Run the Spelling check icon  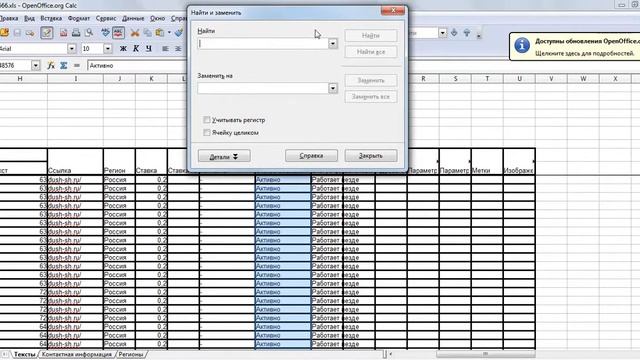click(x=105, y=33)
